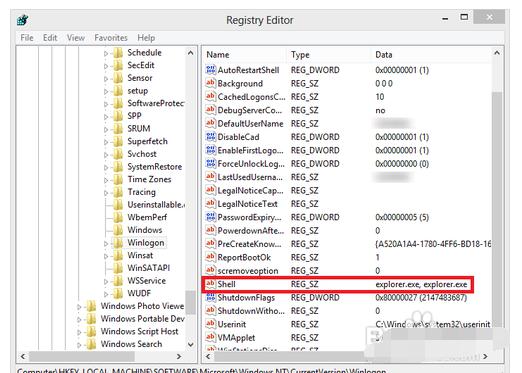The width and height of the screenshot is (522, 373).
Task: Click the tree pane scroll down arrow
Action: (x=190, y=344)
